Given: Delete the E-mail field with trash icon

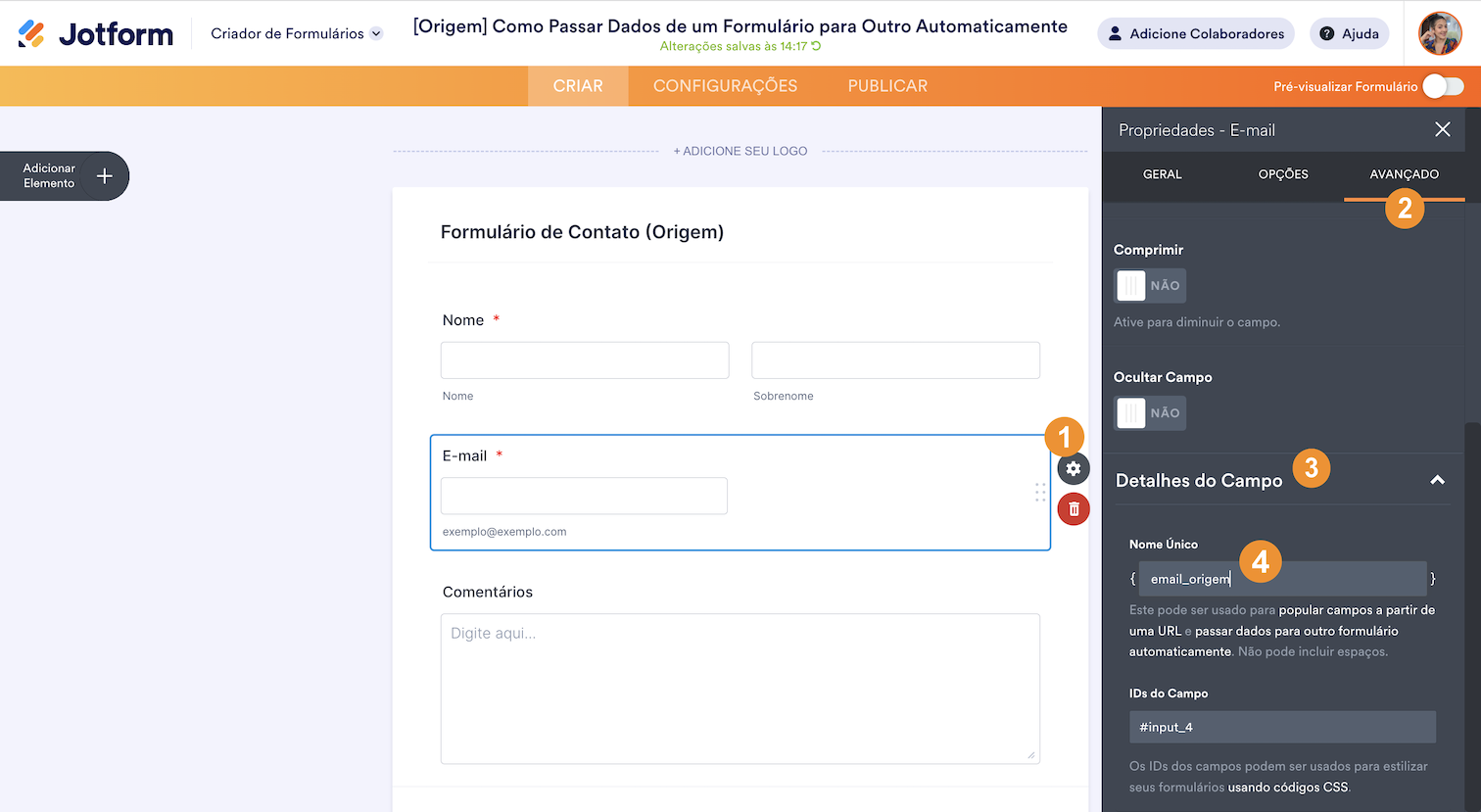Looking at the screenshot, I should 1074,509.
